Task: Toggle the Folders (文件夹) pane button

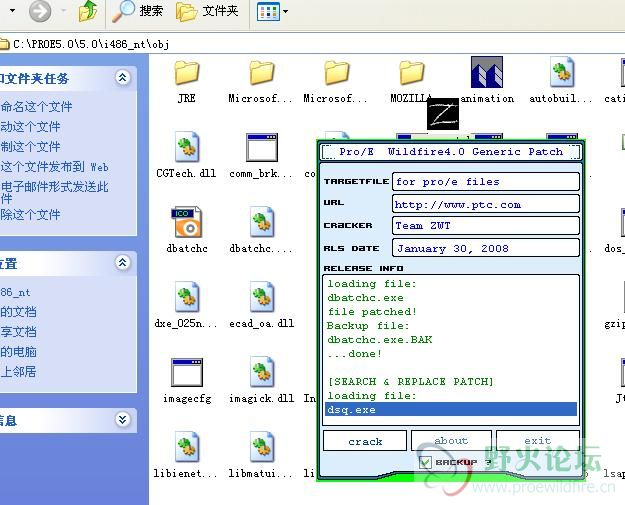Action: (207, 11)
